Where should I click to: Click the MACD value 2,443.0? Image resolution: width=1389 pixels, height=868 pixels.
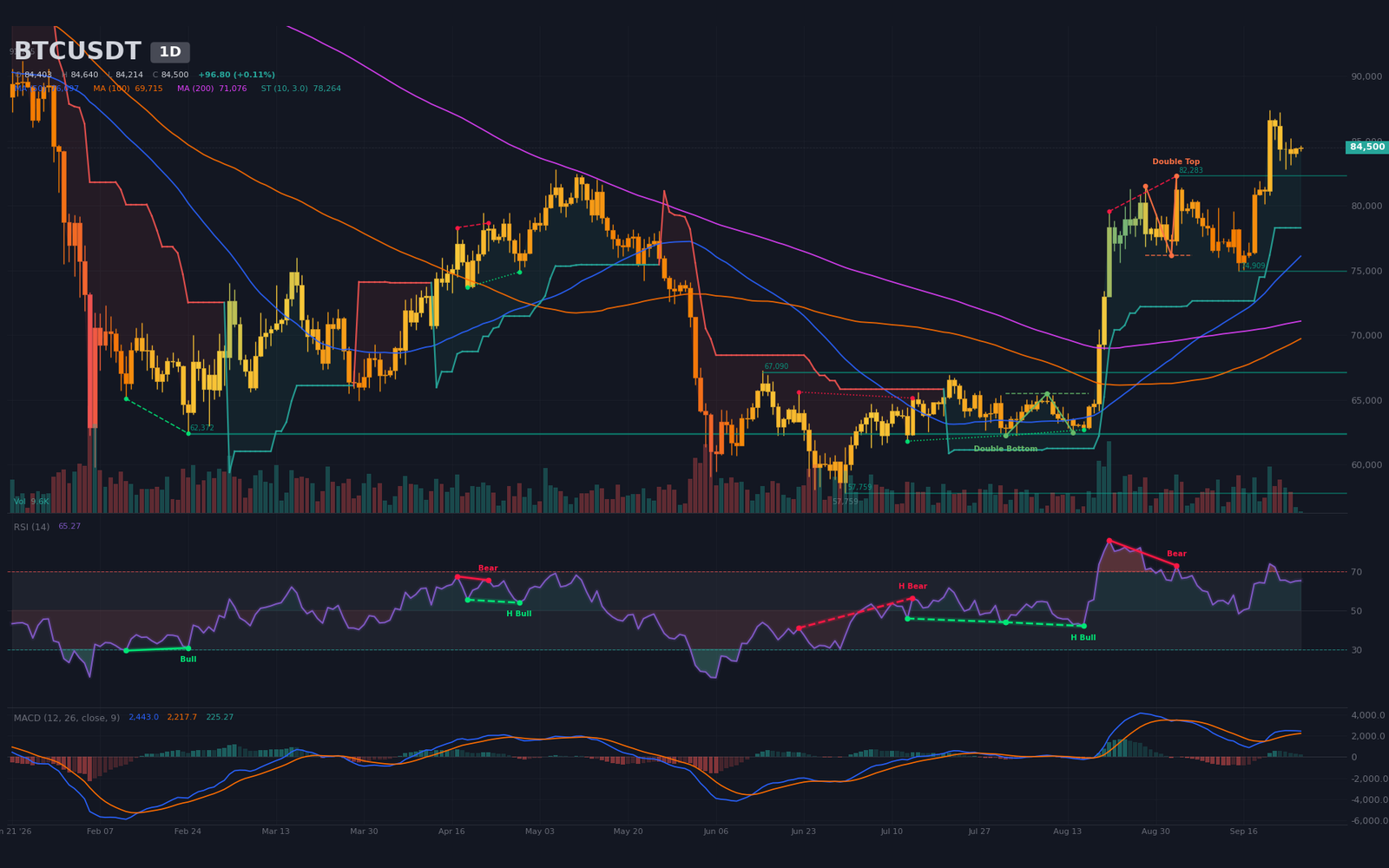point(143,717)
